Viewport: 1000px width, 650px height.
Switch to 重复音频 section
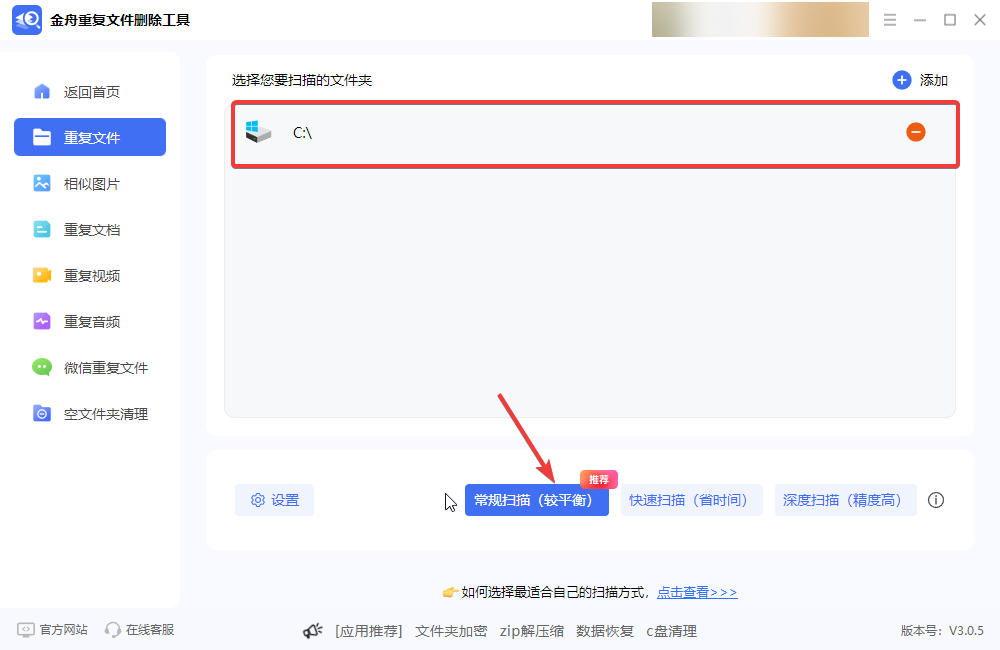coord(90,321)
